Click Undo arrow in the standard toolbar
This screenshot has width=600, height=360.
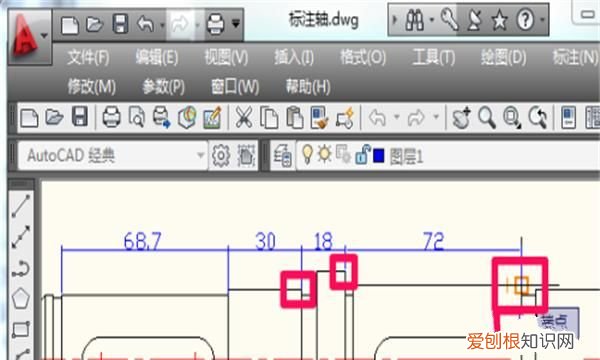[x=377, y=117]
